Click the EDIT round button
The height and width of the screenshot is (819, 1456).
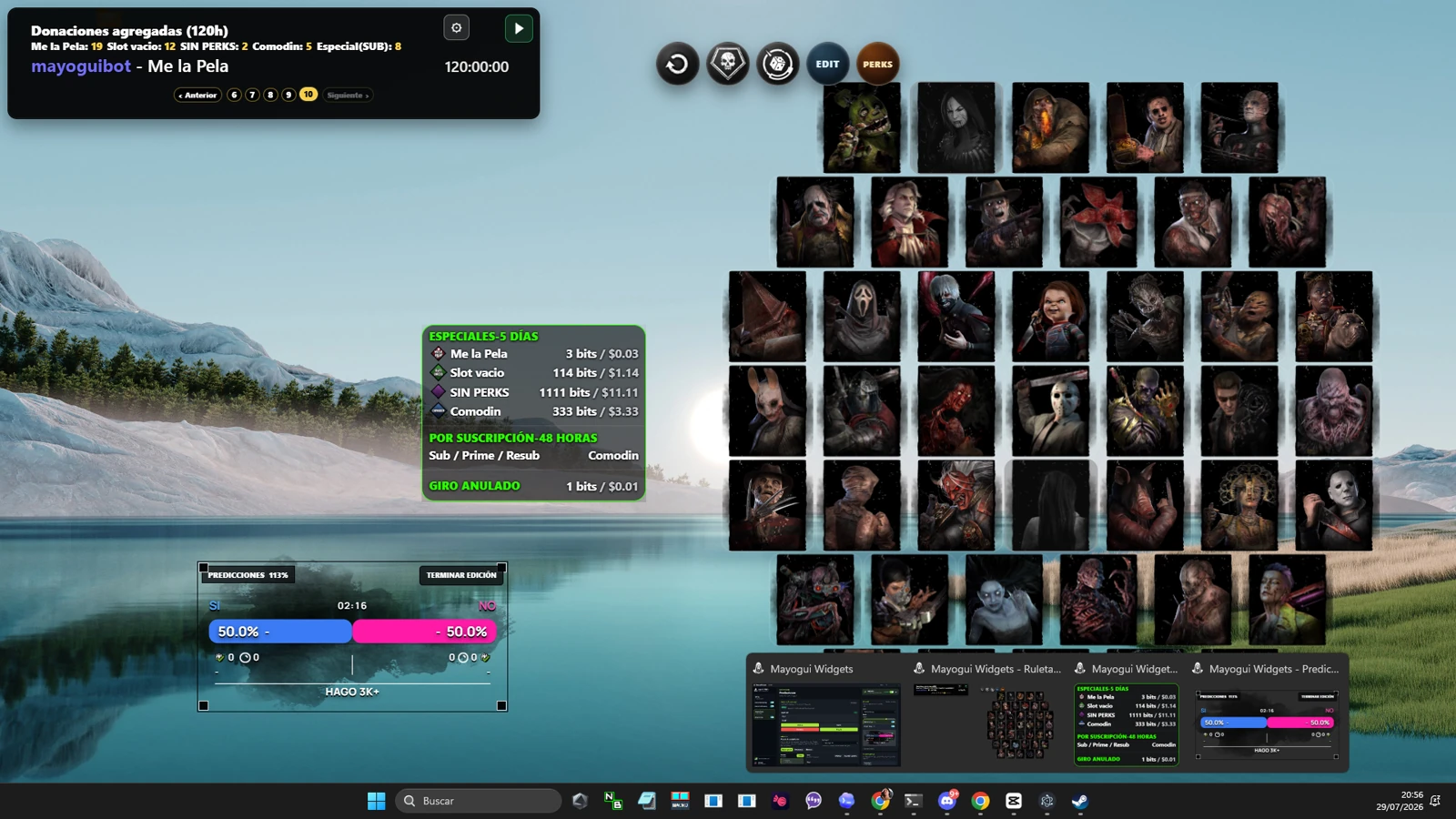coord(827,64)
